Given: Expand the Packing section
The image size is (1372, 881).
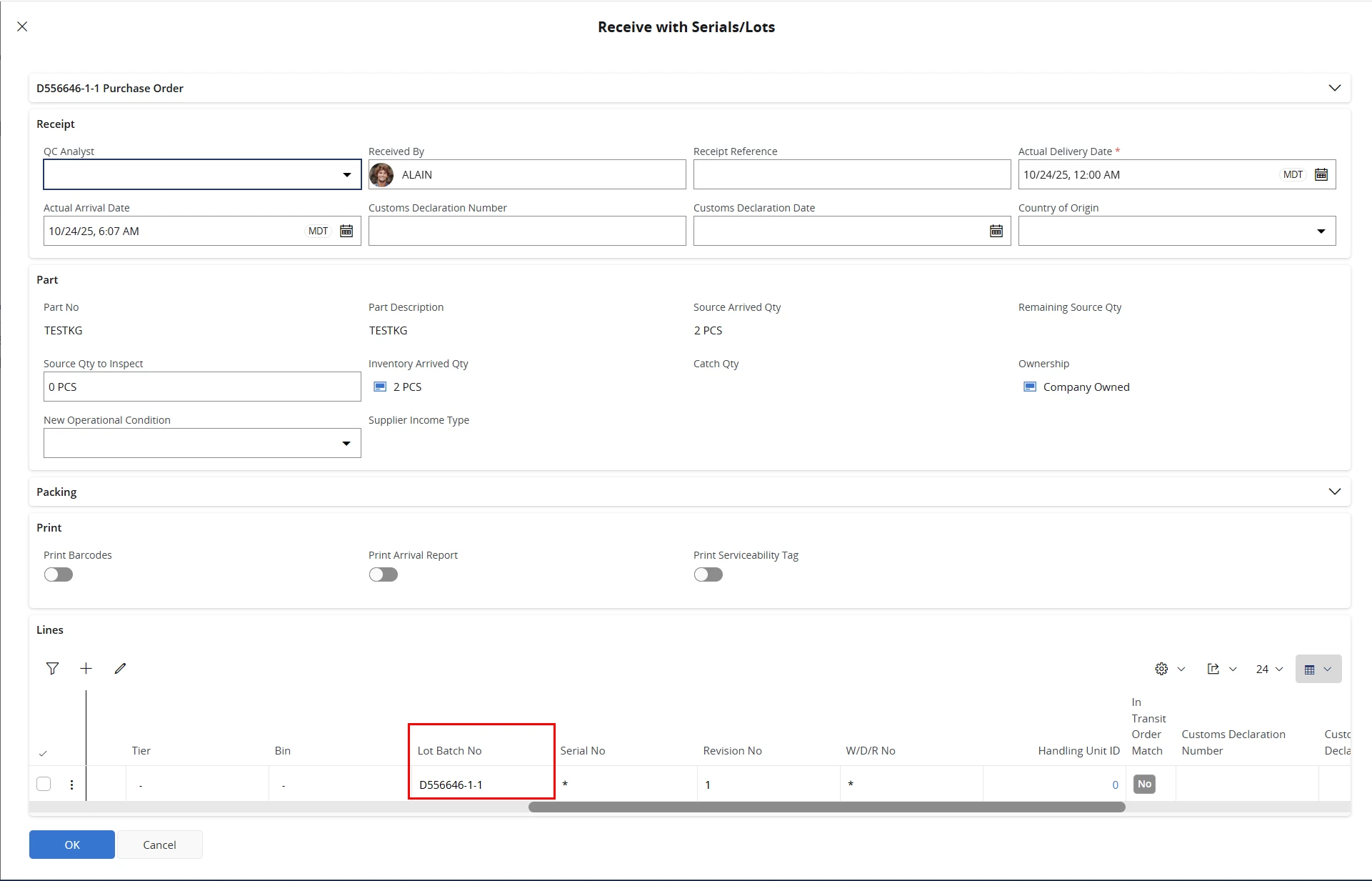Looking at the screenshot, I should [1334, 492].
